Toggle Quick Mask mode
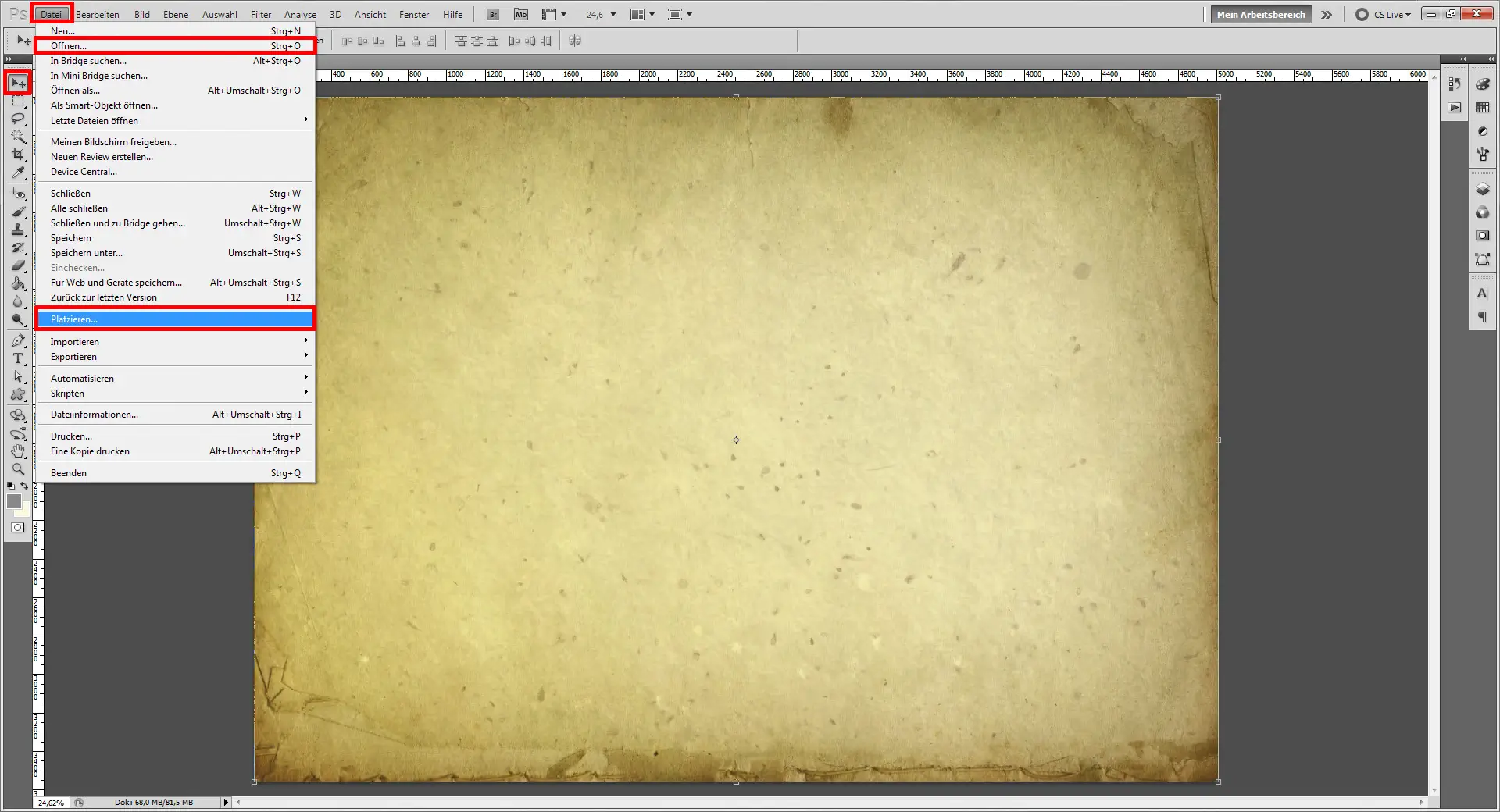This screenshot has height=812, width=1500. [x=17, y=528]
